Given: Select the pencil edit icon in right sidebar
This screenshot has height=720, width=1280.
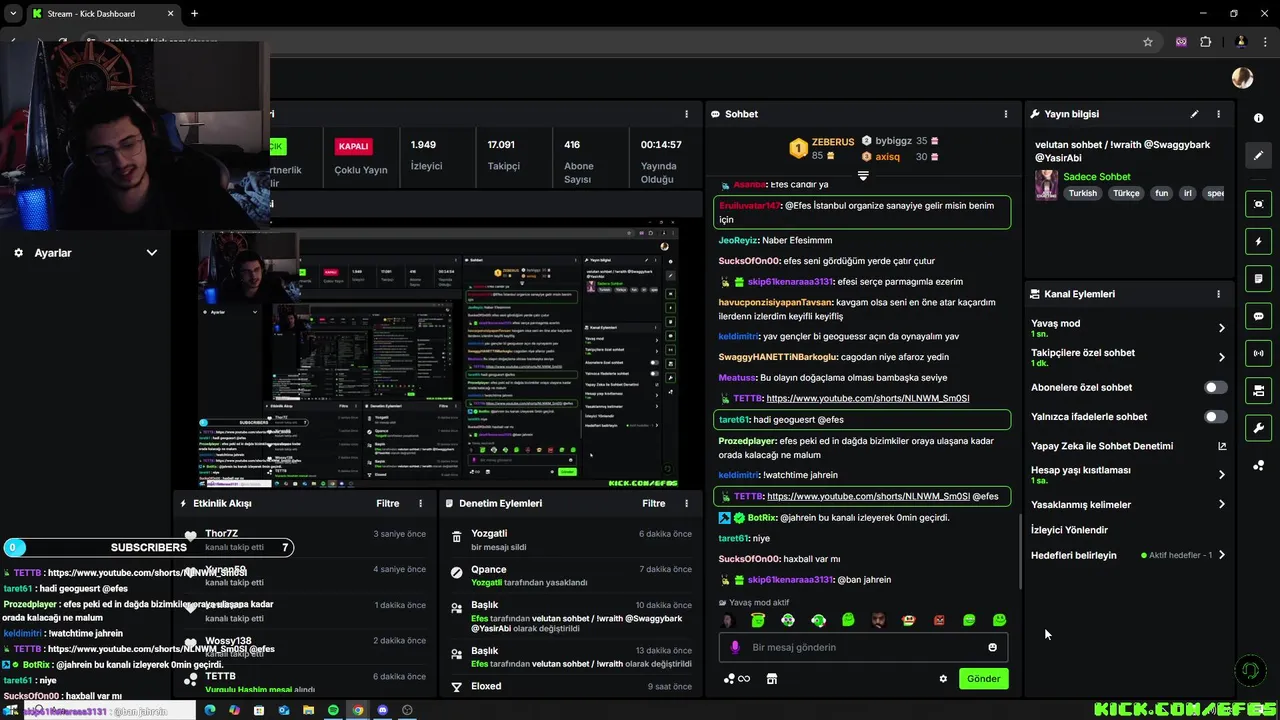Looking at the screenshot, I should click(x=1258, y=155).
